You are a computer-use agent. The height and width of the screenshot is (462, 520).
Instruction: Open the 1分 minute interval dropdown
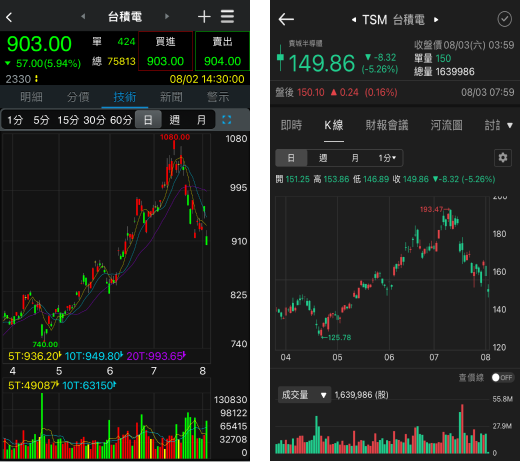[x=387, y=158]
